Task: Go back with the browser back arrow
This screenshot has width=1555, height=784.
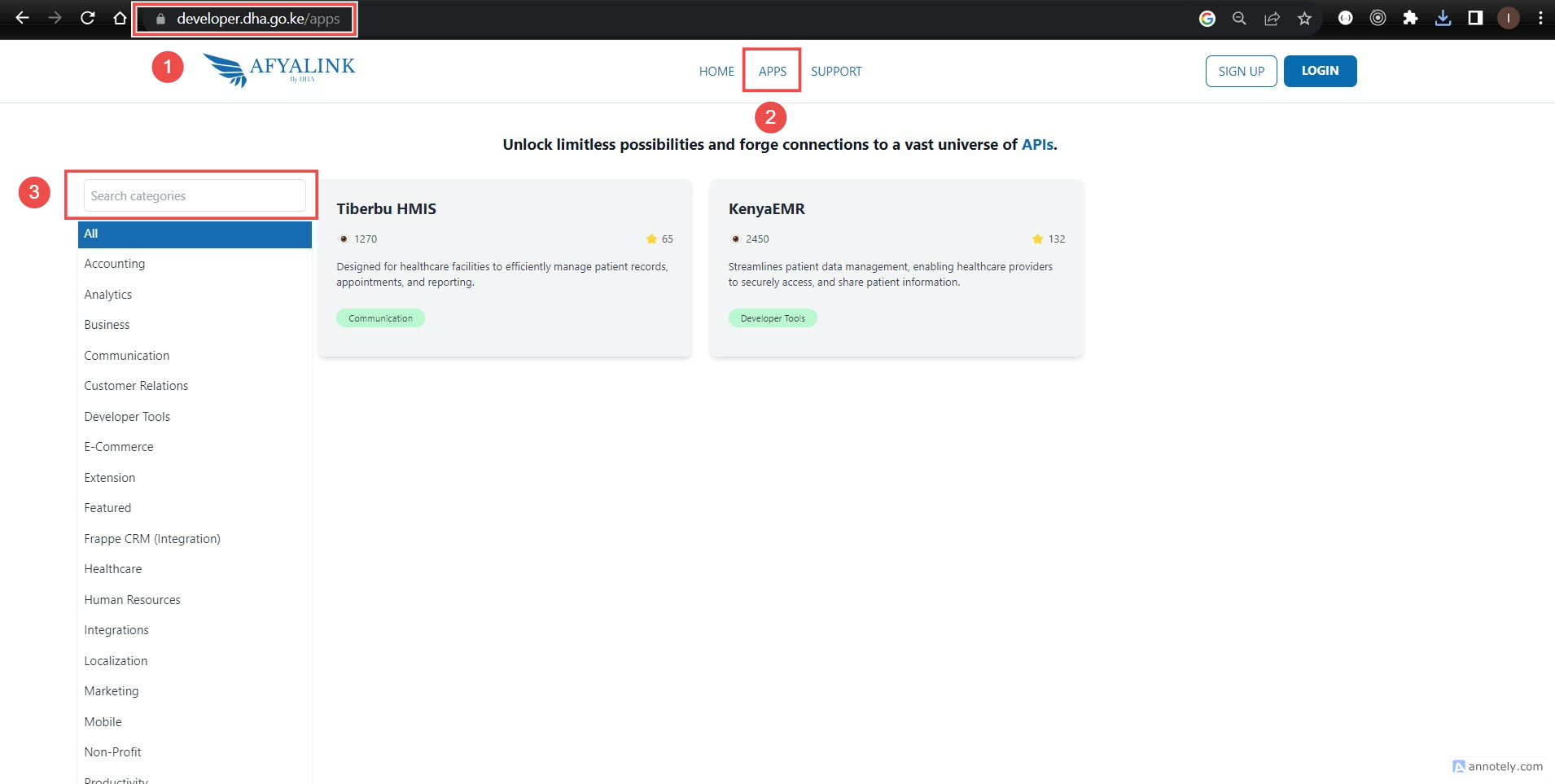Action: tap(22, 18)
